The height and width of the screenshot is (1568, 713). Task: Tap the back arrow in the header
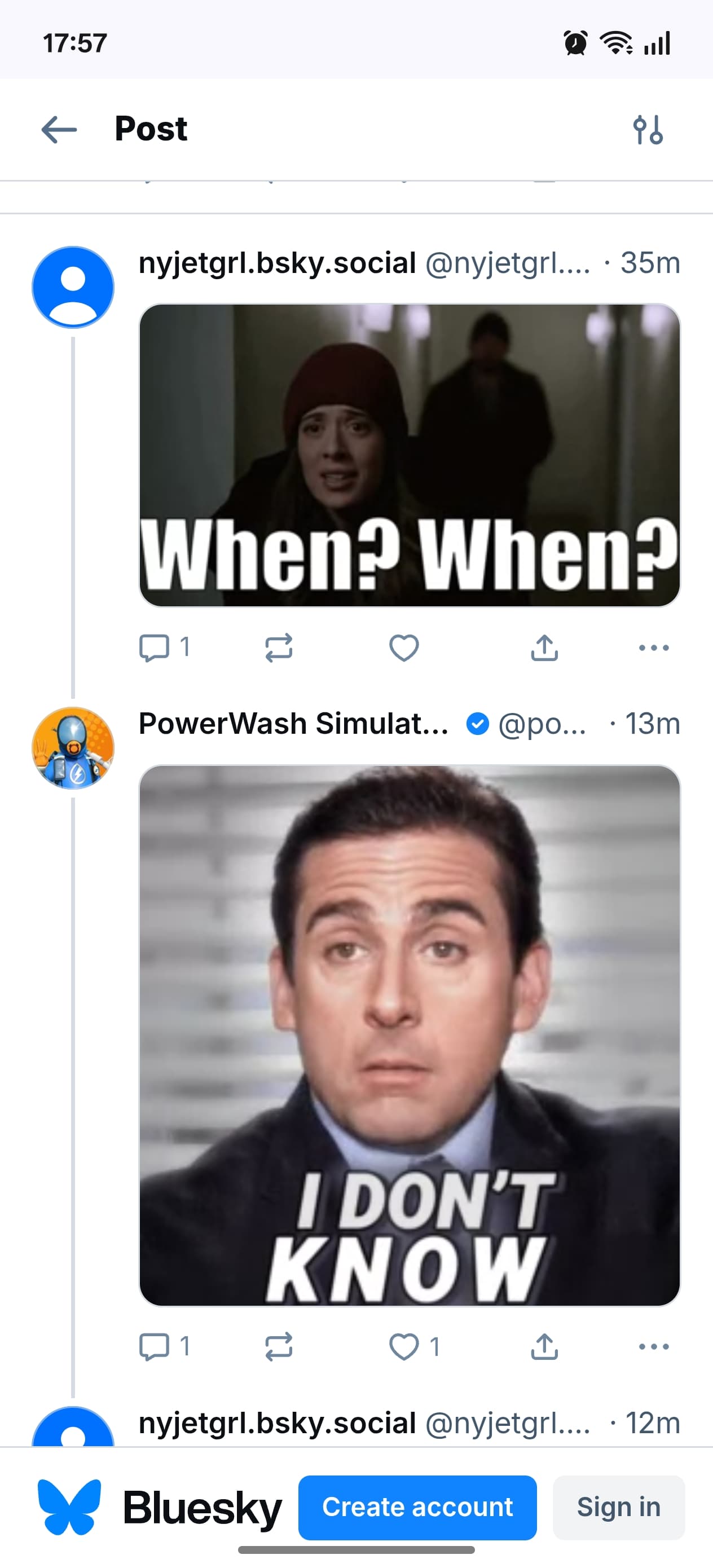click(59, 130)
